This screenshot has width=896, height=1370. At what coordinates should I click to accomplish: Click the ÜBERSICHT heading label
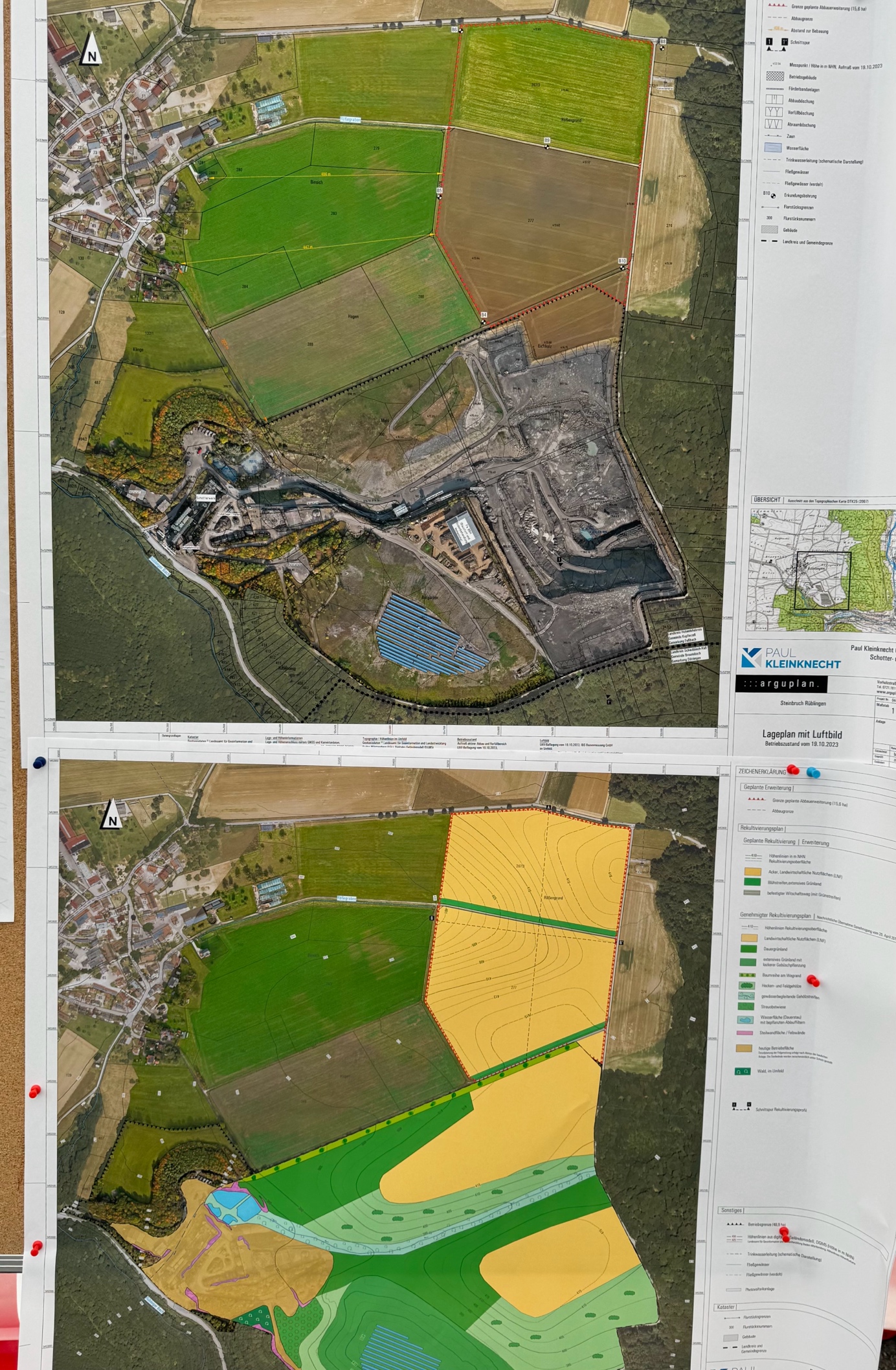click(x=767, y=500)
